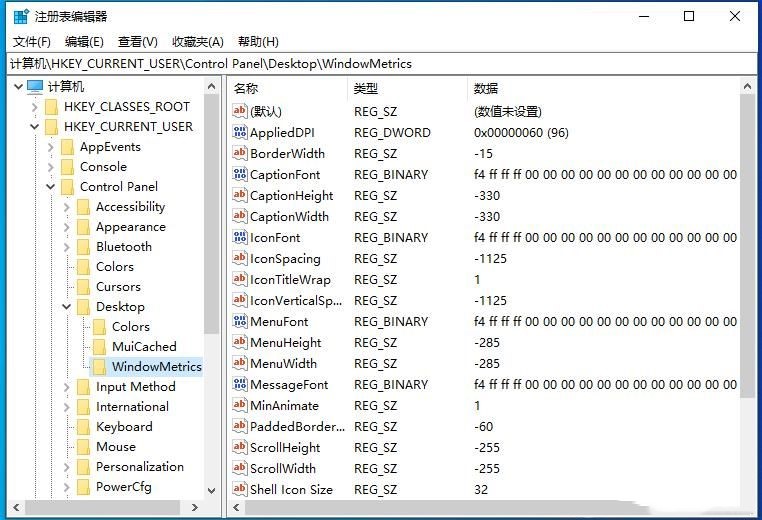Click the Shell Icon Size string icon

(240, 489)
